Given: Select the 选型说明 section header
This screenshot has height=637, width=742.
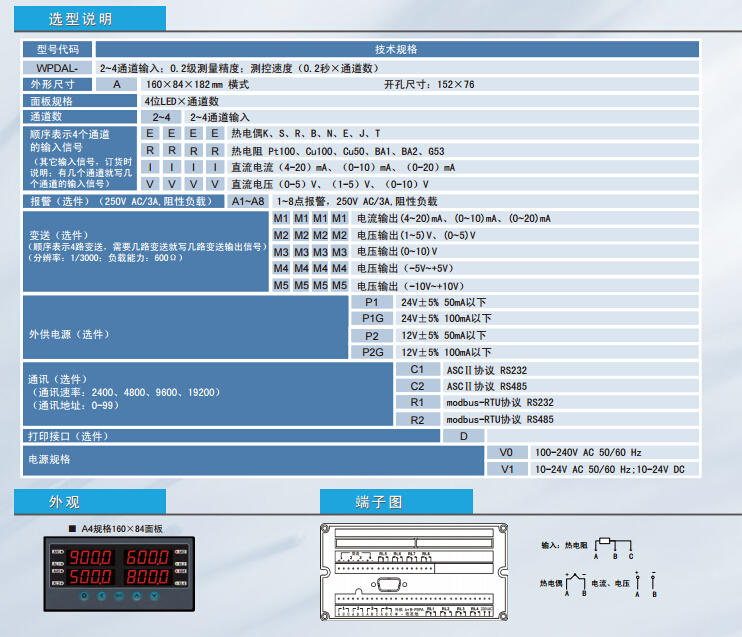Looking at the screenshot, I should click(81, 19).
